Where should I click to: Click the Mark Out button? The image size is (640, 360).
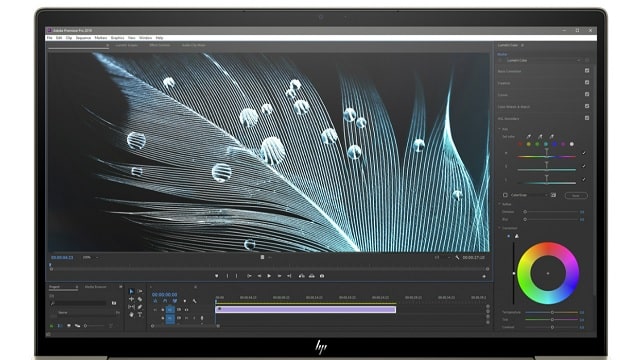[x=236, y=276]
